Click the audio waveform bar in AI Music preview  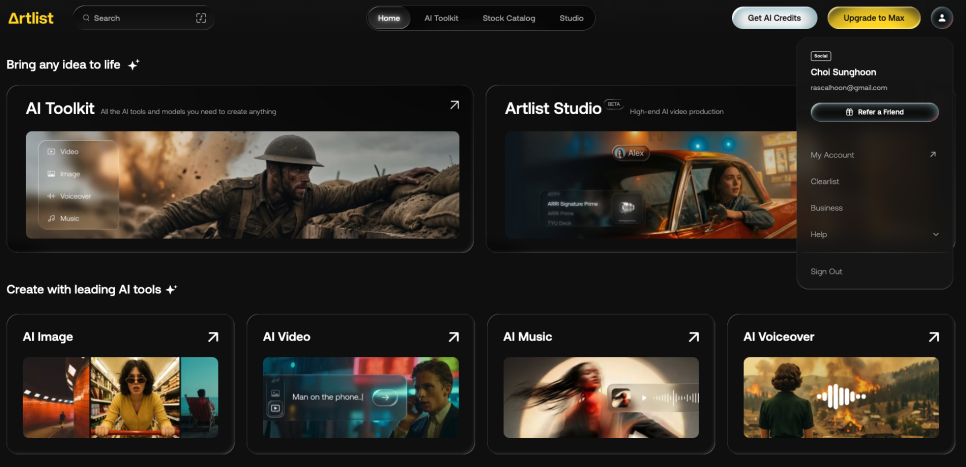pyautogui.click(x=675, y=398)
